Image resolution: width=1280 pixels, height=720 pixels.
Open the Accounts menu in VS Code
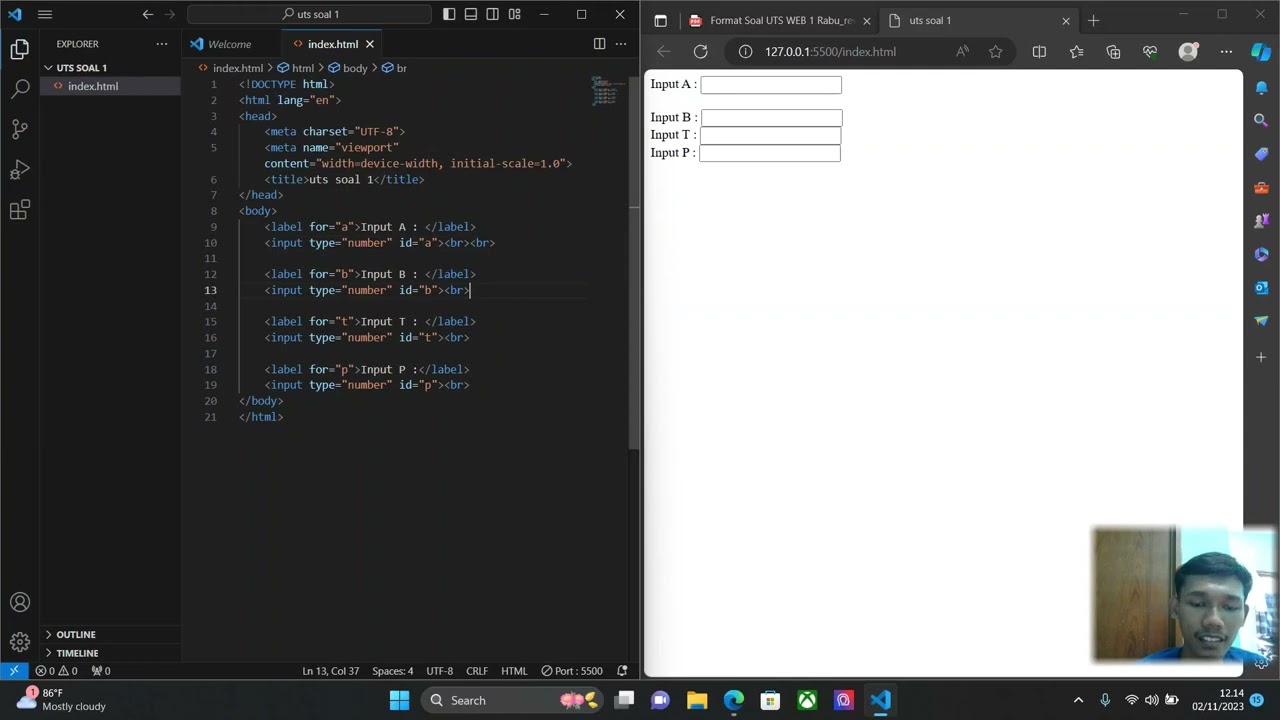point(20,602)
